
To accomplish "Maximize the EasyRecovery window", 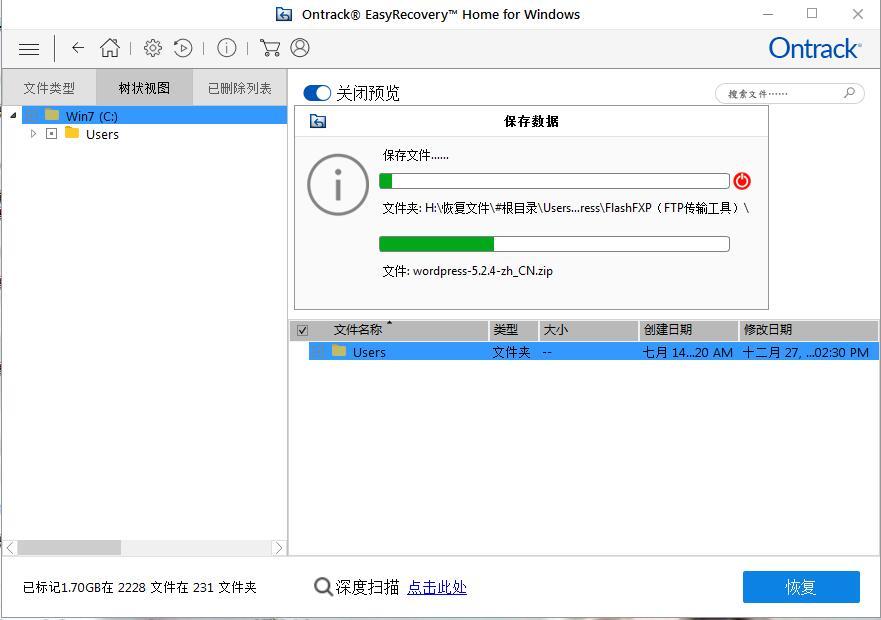I will [812, 13].
